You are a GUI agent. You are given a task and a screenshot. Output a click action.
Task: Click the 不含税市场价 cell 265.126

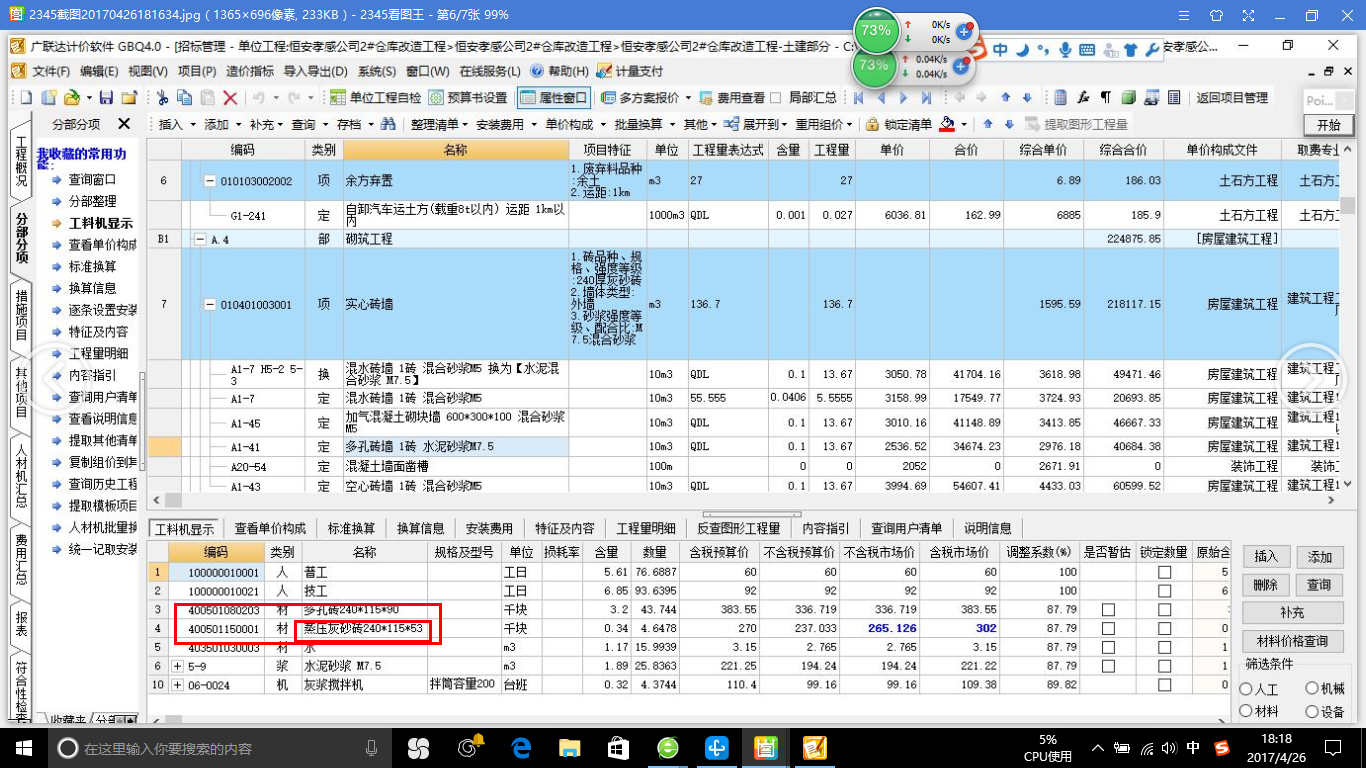[x=880, y=629]
